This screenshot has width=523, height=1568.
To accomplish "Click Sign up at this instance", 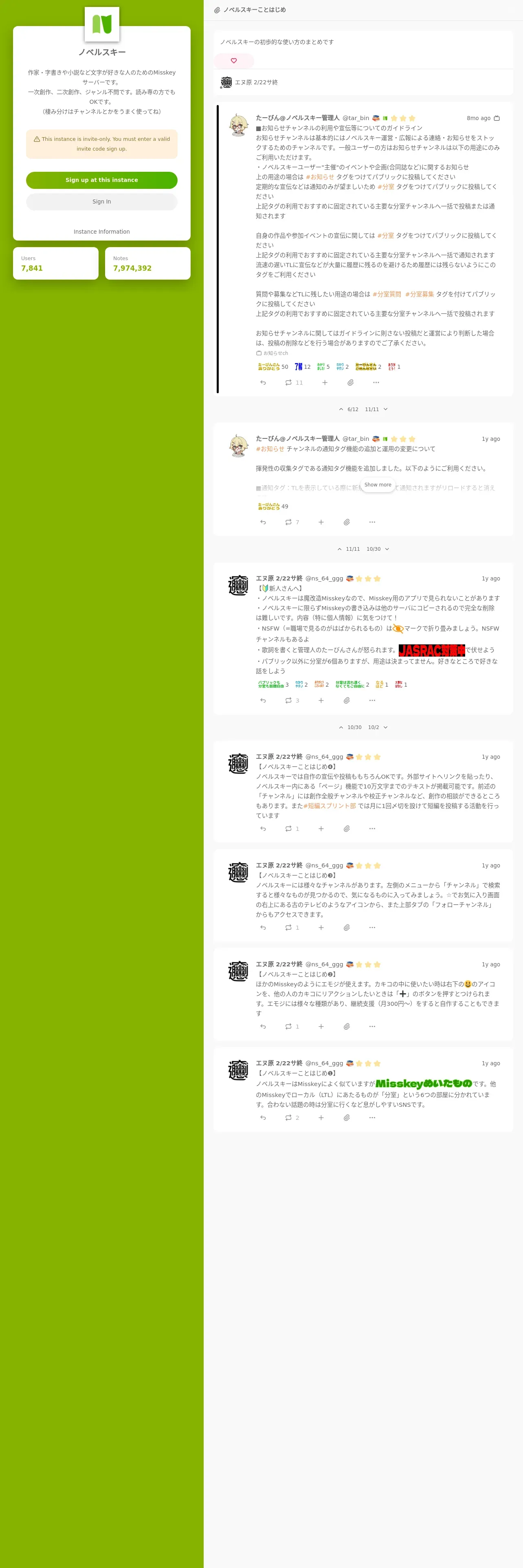I will [102, 180].
